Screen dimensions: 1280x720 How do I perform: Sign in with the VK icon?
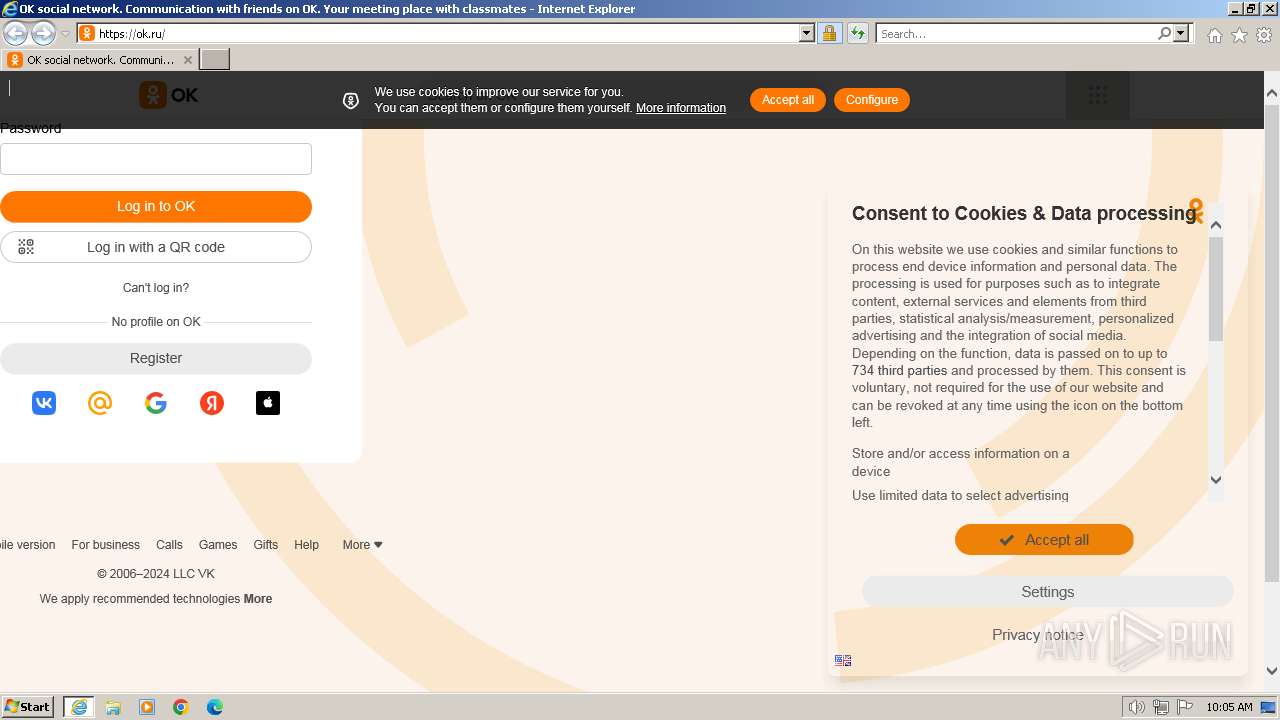(x=44, y=403)
